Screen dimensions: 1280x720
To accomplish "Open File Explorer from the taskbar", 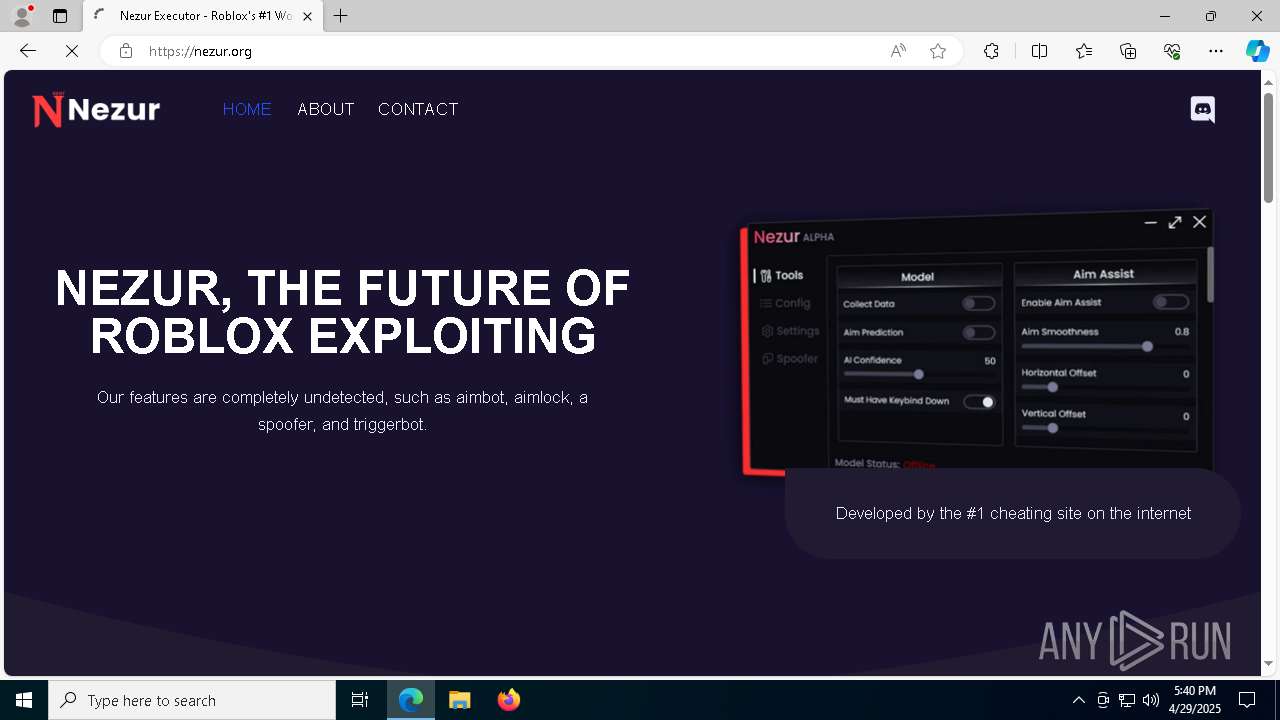I will click(x=459, y=700).
